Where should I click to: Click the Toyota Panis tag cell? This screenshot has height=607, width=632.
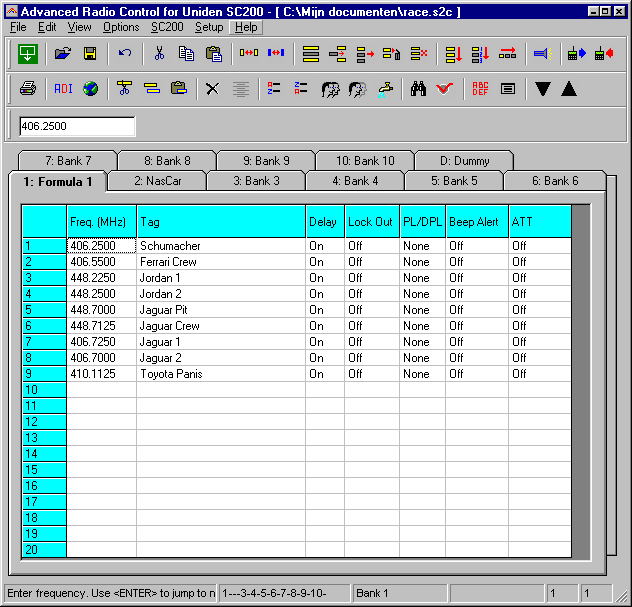point(221,374)
